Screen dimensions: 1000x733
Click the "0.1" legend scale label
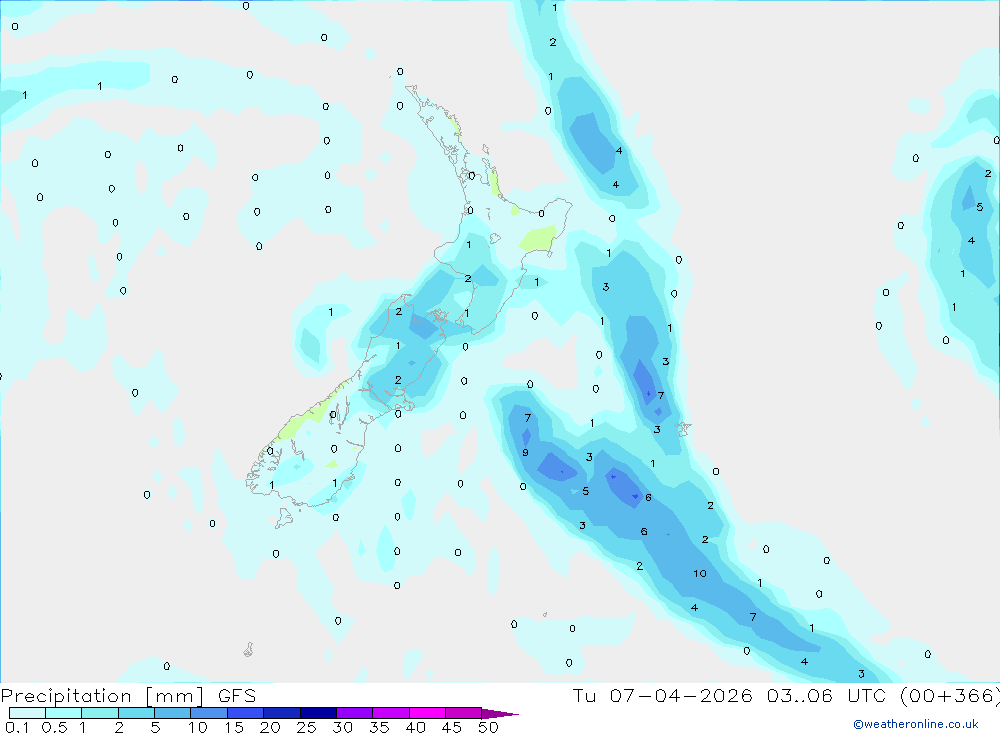pos(17,727)
